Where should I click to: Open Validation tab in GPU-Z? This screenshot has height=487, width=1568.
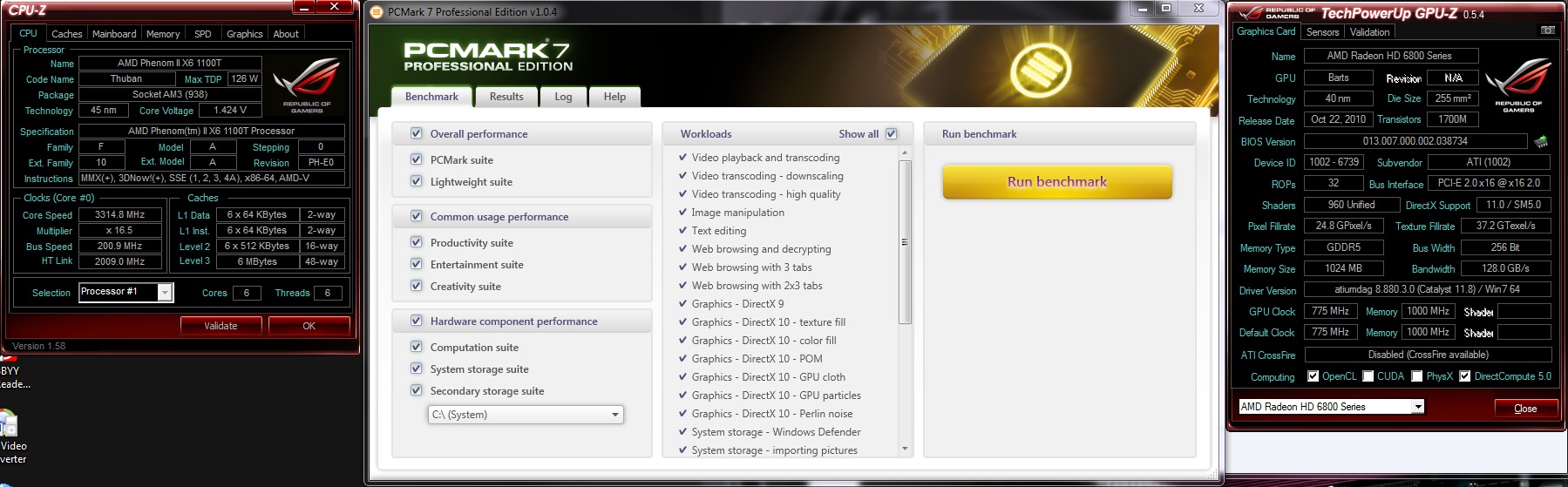[x=1369, y=32]
